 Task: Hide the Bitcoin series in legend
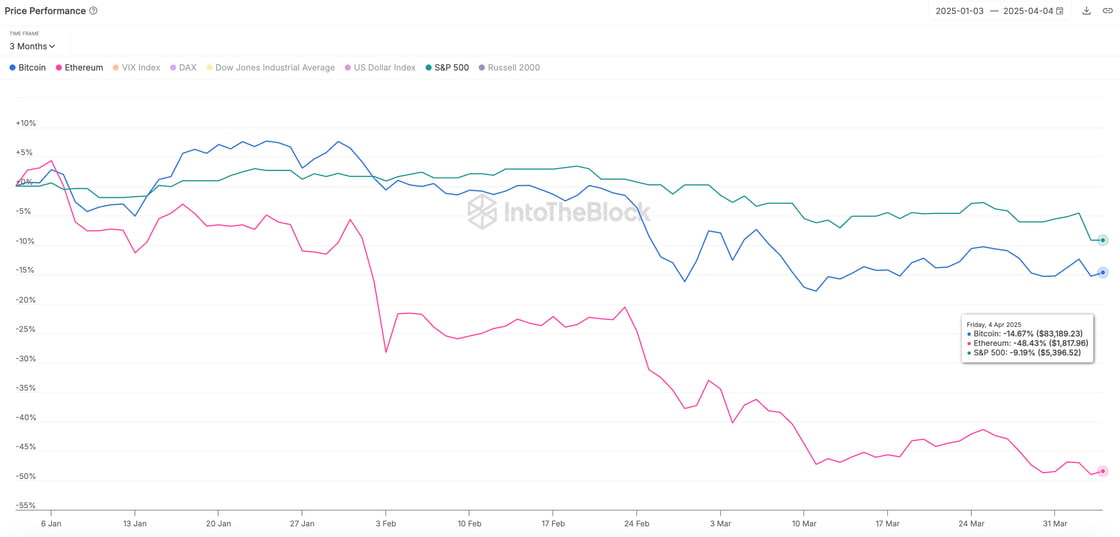[27, 68]
